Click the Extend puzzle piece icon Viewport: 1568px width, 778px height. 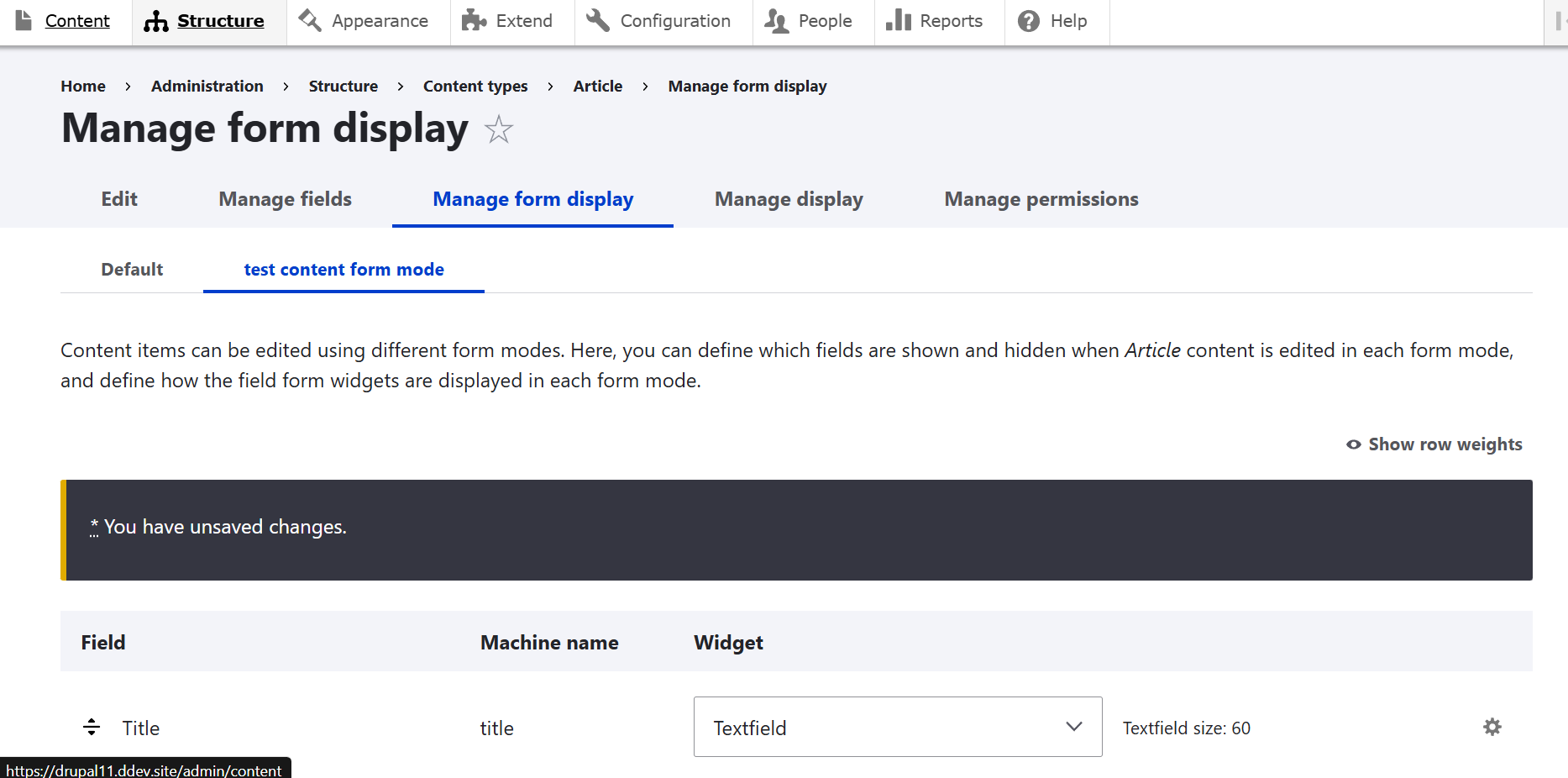click(475, 20)
